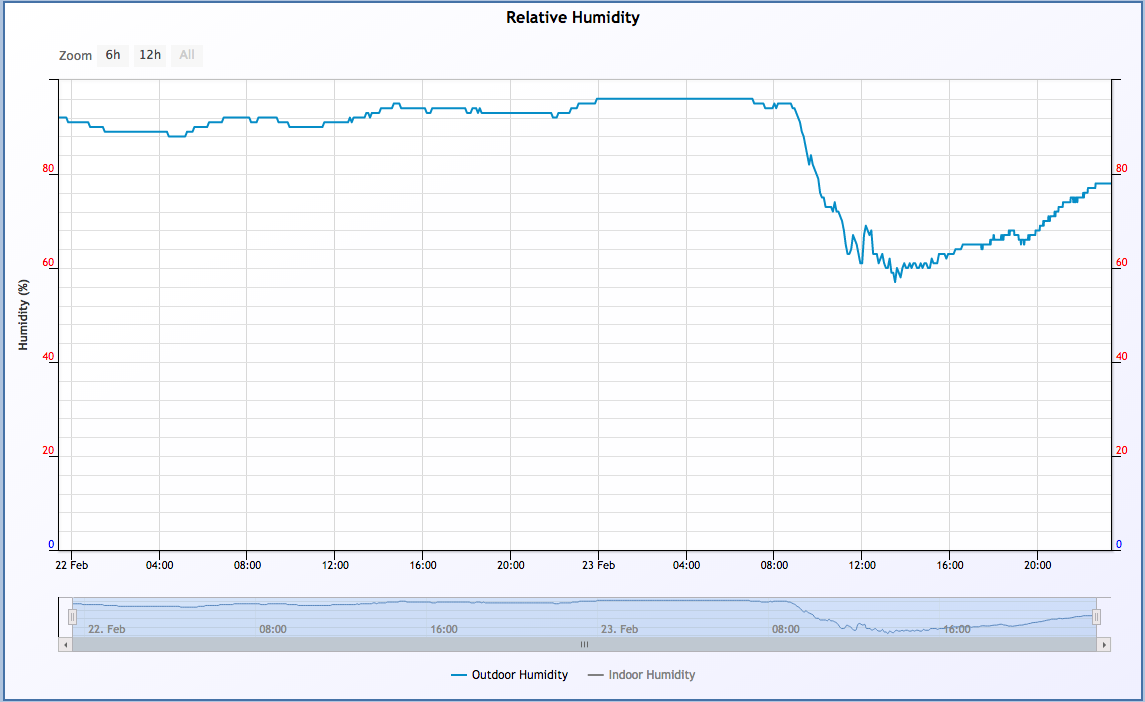The image size is (1145, 702).
Task: Toggle Outdoor Humidity series in legend
Action: pyautogui.click(x=510, y=675)
